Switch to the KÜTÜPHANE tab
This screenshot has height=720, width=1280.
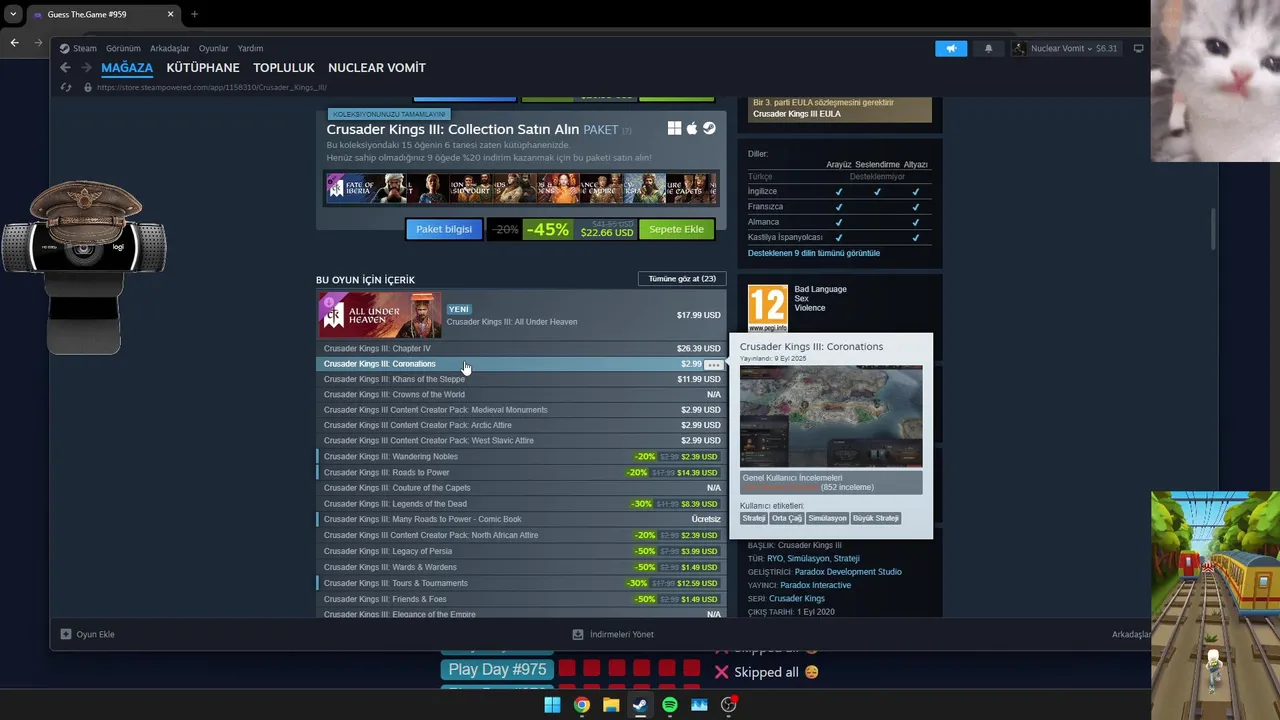(203, 68)
